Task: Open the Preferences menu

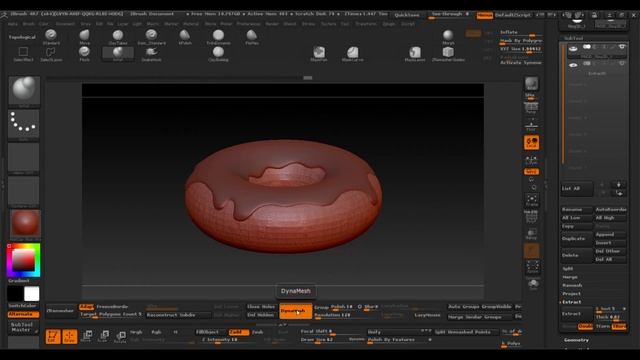Action: tap(248, 24)
